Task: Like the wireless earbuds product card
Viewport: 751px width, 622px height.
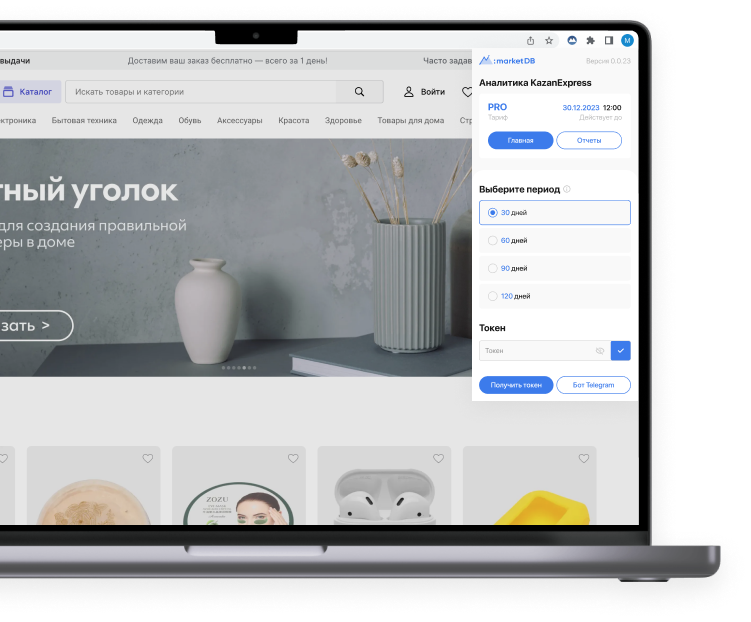Action: click(438, 458)
